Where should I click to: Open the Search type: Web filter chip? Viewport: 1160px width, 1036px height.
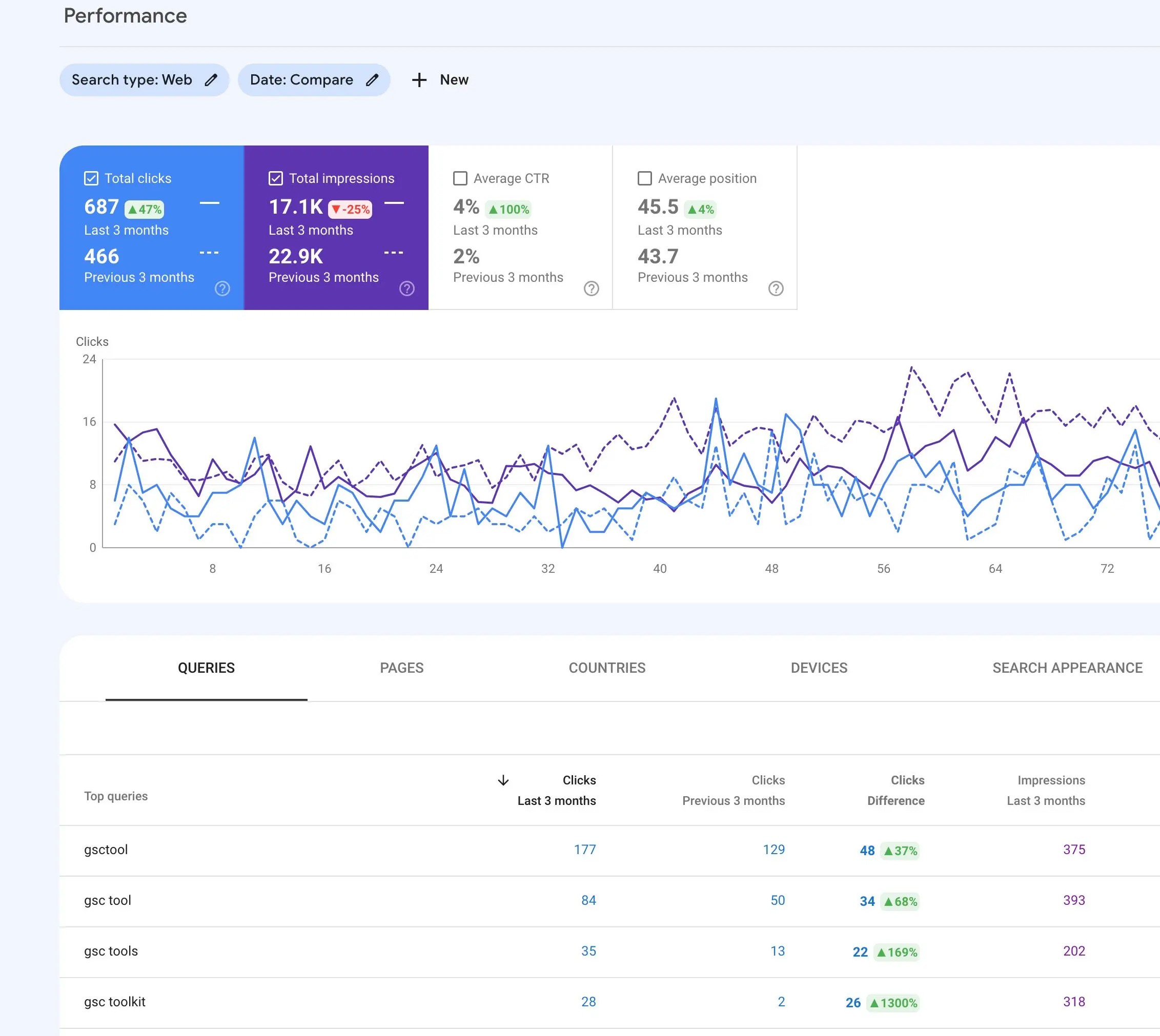click(132, 80)
